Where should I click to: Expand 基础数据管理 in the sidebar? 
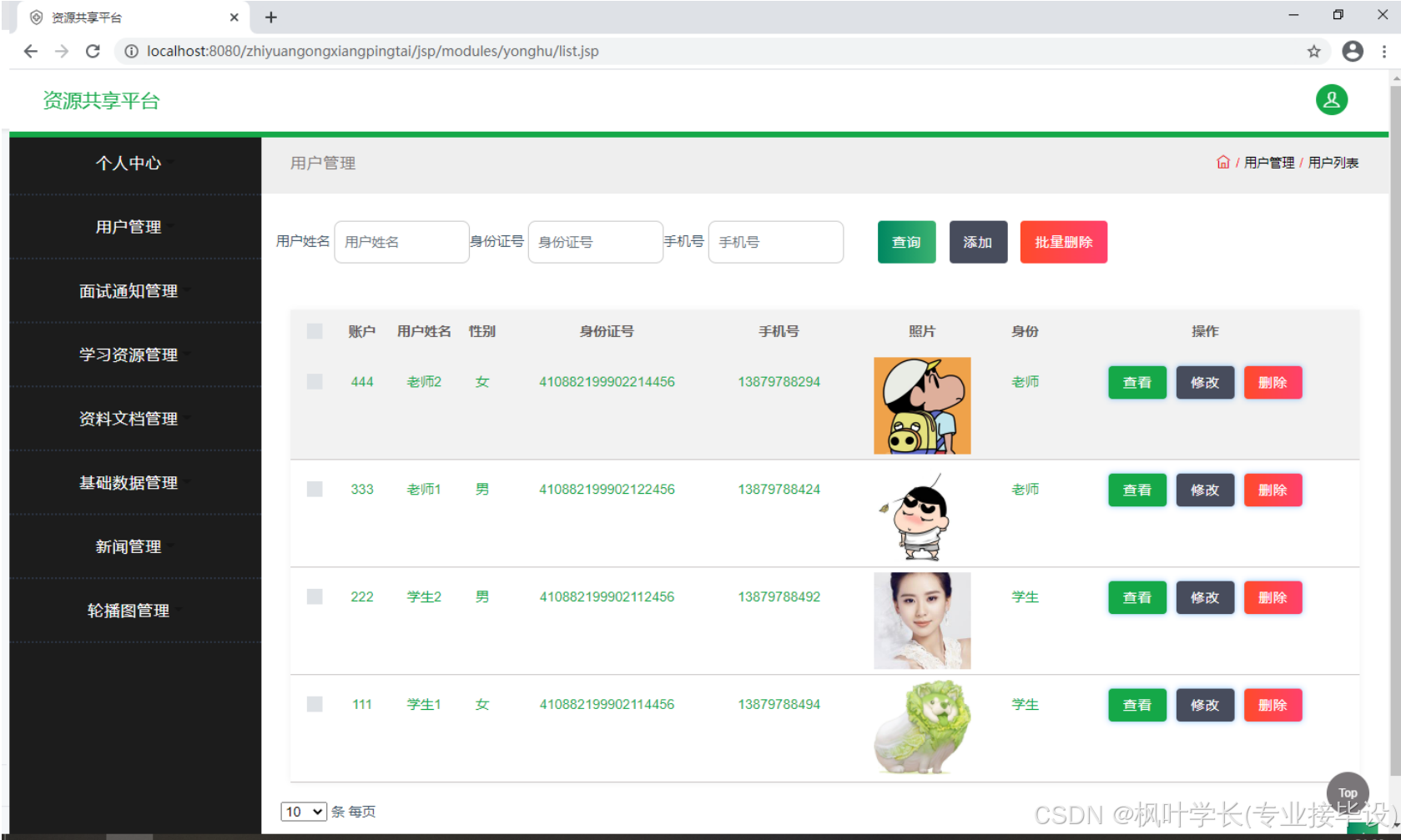click(135, 483)
